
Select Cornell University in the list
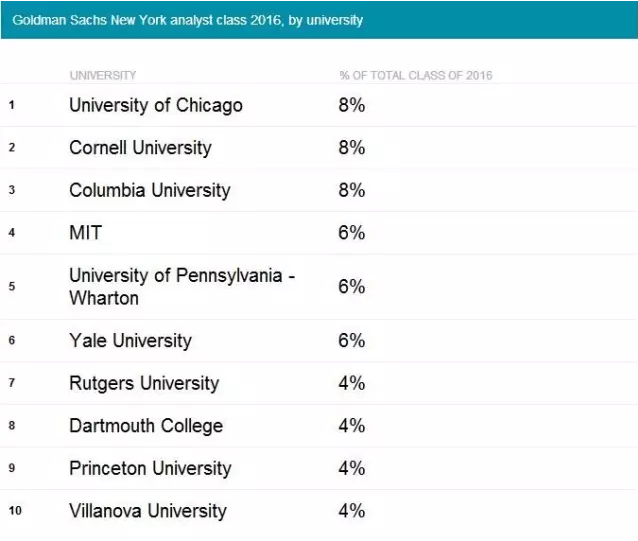coord(140,148)
